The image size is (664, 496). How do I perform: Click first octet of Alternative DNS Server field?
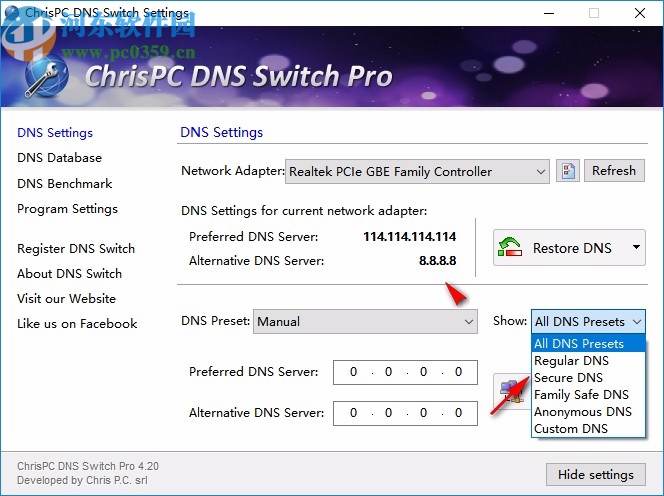(353, 413)
